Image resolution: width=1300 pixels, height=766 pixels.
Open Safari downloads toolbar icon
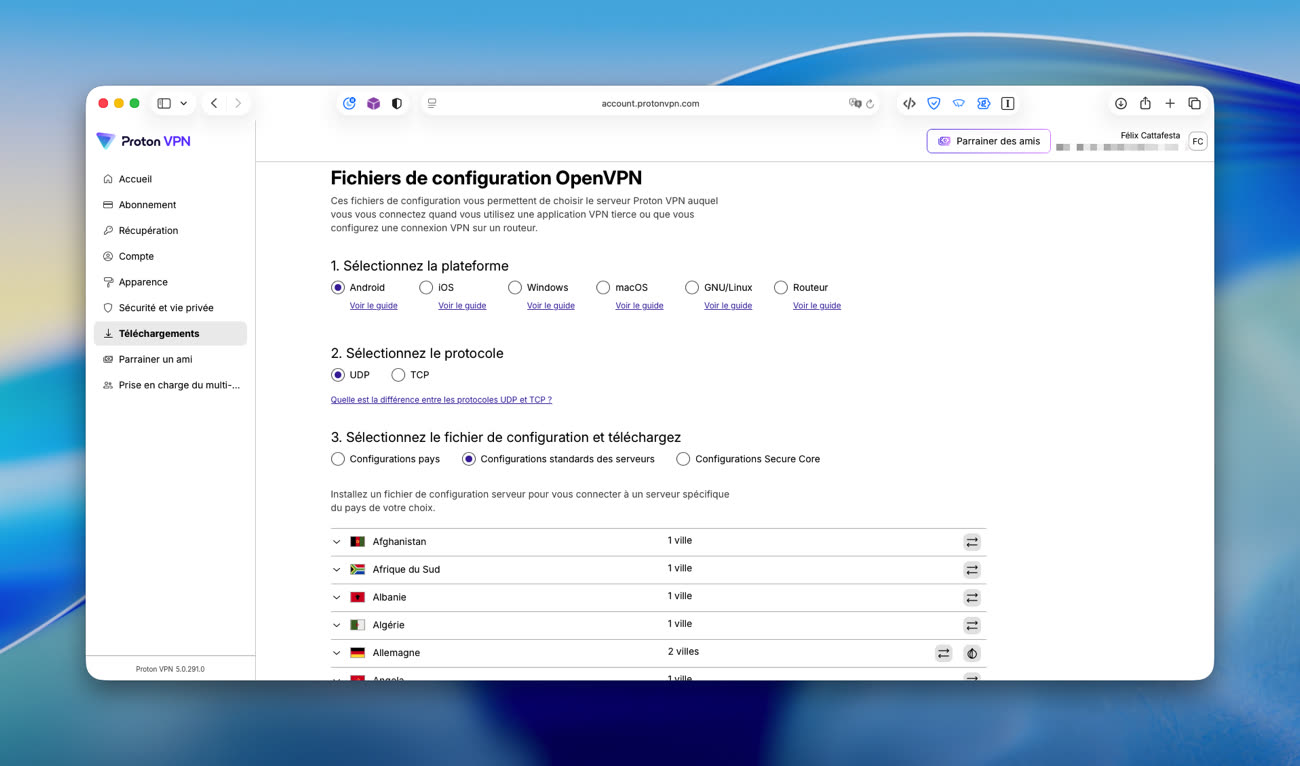point(1120,103)
